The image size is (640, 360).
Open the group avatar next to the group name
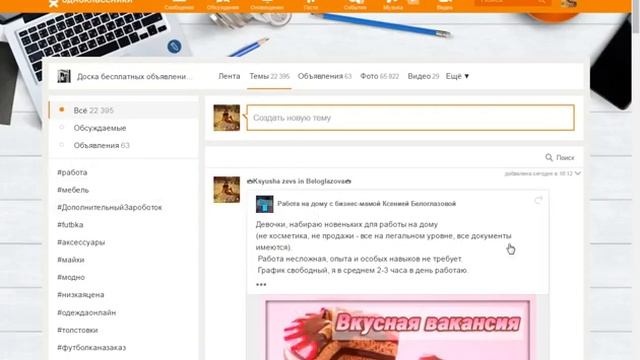(x=64, y=76)
